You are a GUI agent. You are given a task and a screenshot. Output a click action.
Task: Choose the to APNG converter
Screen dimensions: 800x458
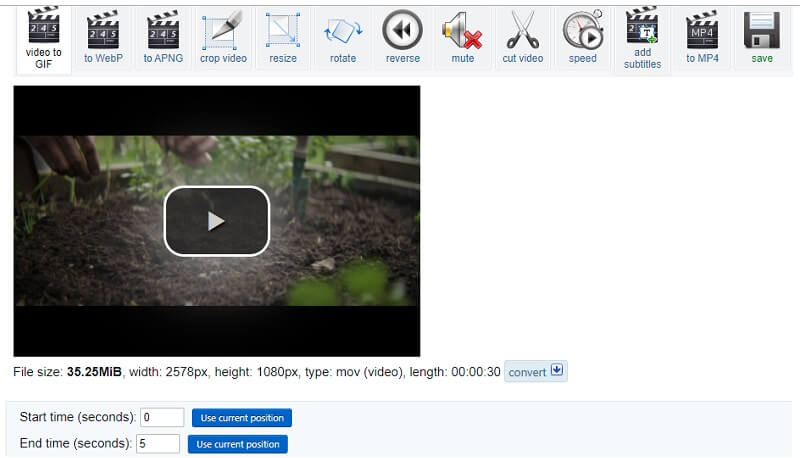click(162, 37)
